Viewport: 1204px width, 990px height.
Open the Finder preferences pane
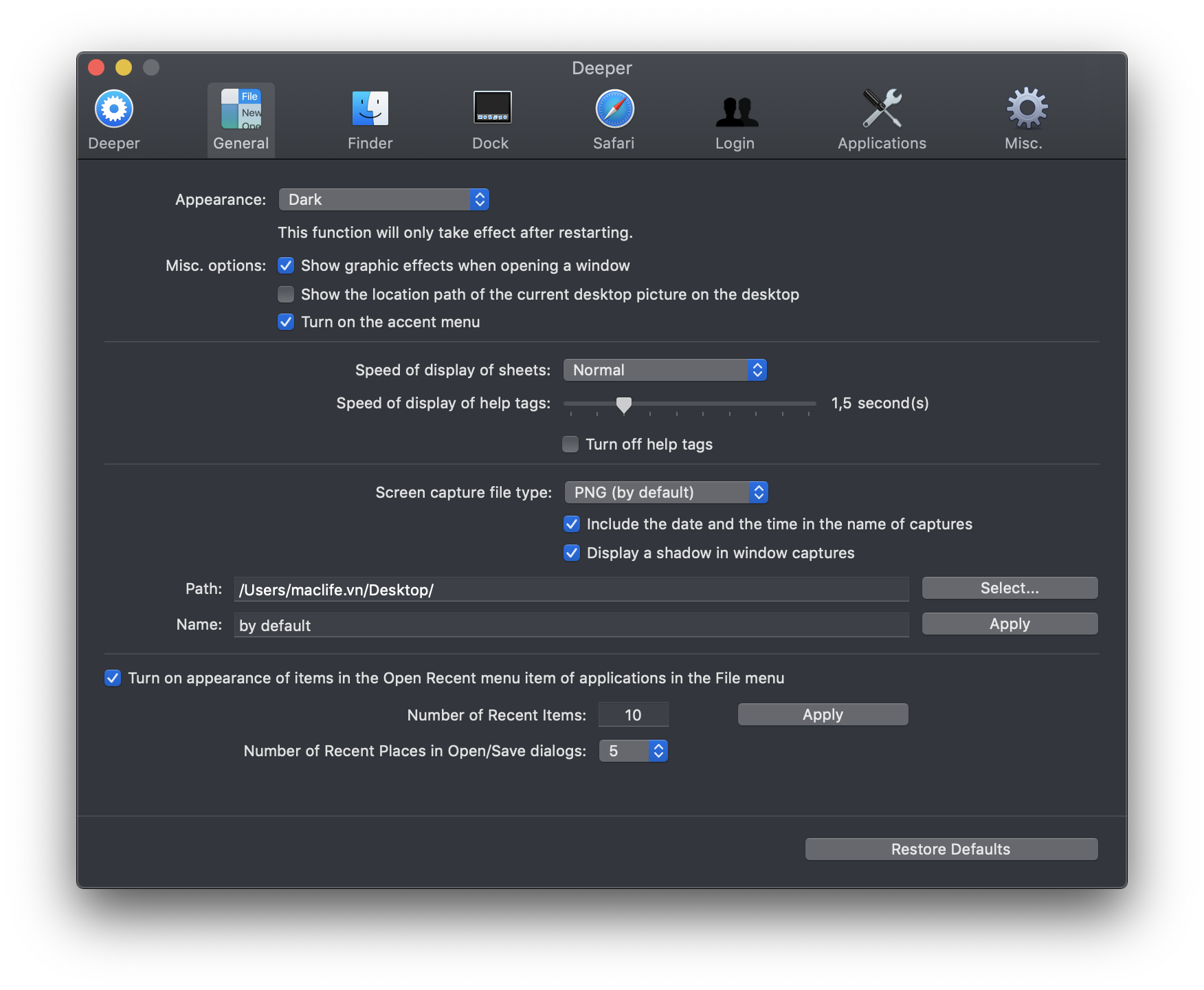(370, 117)
